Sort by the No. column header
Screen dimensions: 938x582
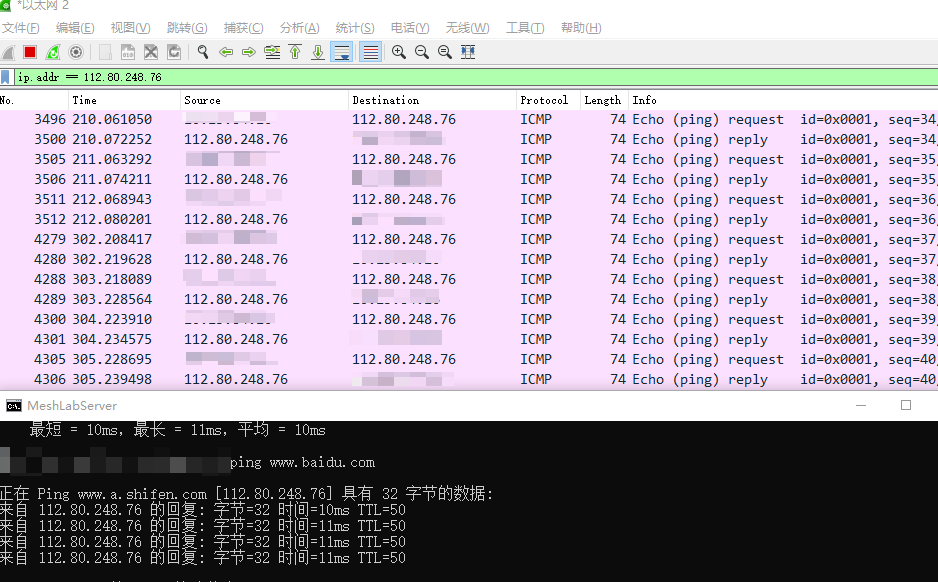pyautogui.click(x=34, y=100)
